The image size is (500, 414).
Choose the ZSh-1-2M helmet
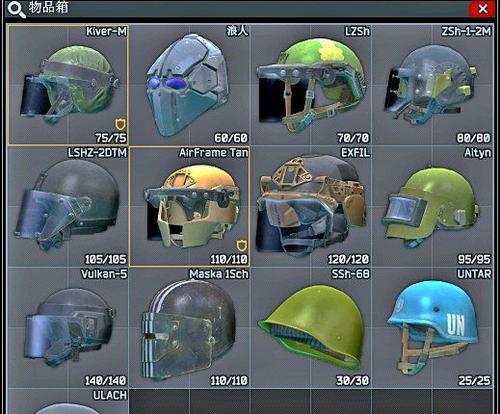tap(432, 85)
